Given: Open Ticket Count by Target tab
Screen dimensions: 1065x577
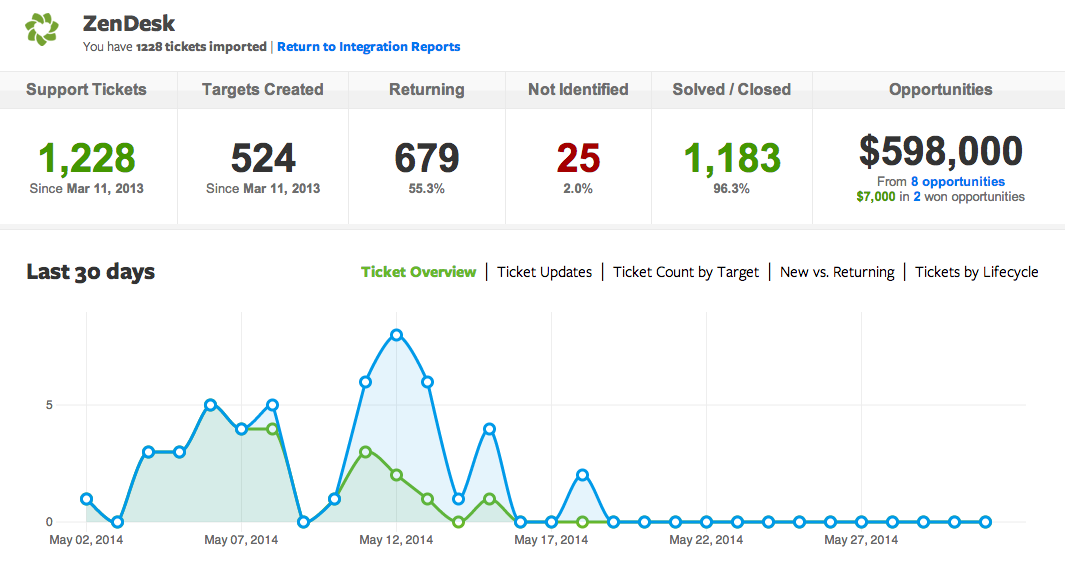Looking at the screenshot, I should tap(686, 272).
